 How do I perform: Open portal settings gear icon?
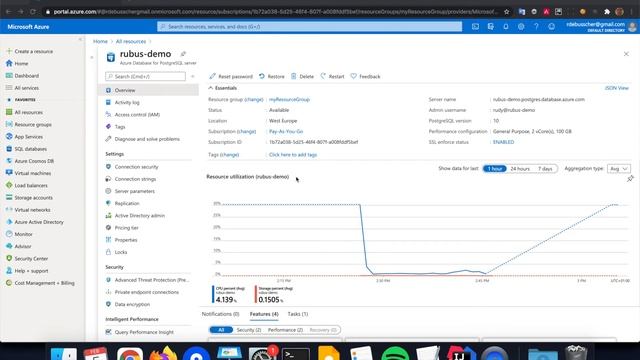pos(521,27)
